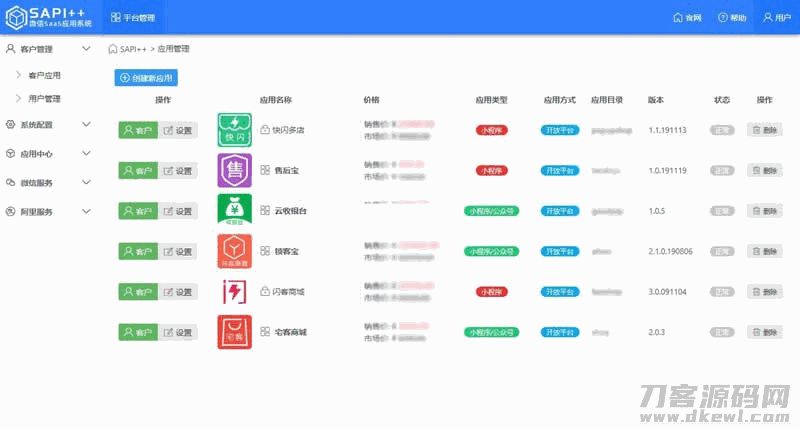This screenshot has width=800, height=428.
Task: Expand the 系统配置 sidebar section
Action: tap(47, 125)
